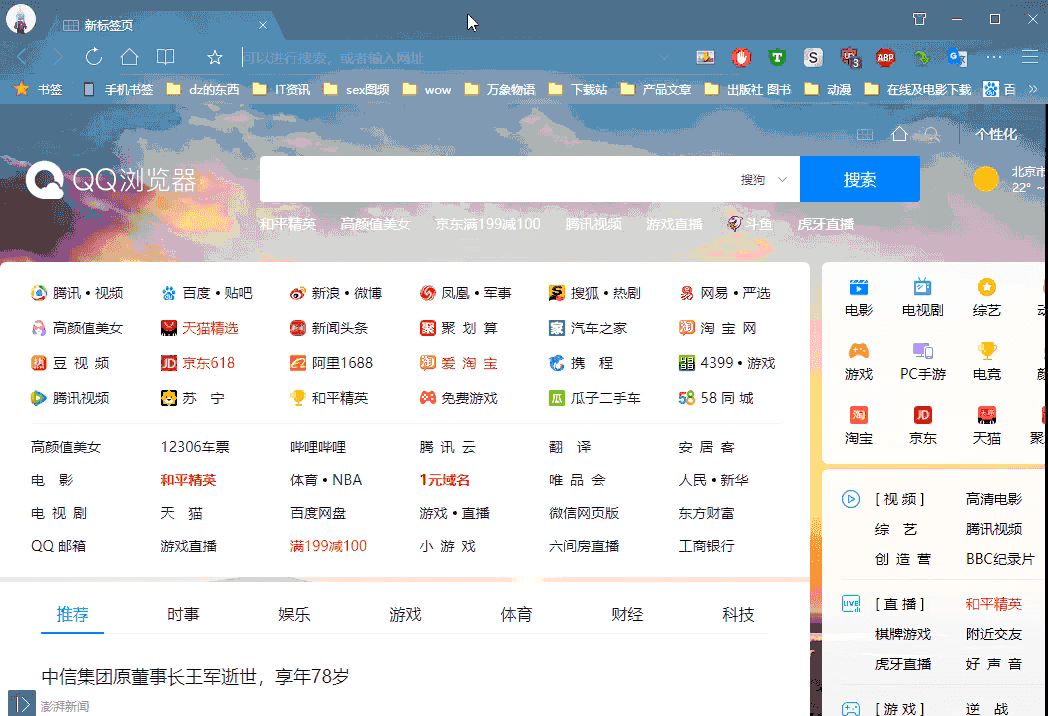Close the 新标签页 tab
Viewport: 1048px width, 716px height.
(x=263, y=25)
